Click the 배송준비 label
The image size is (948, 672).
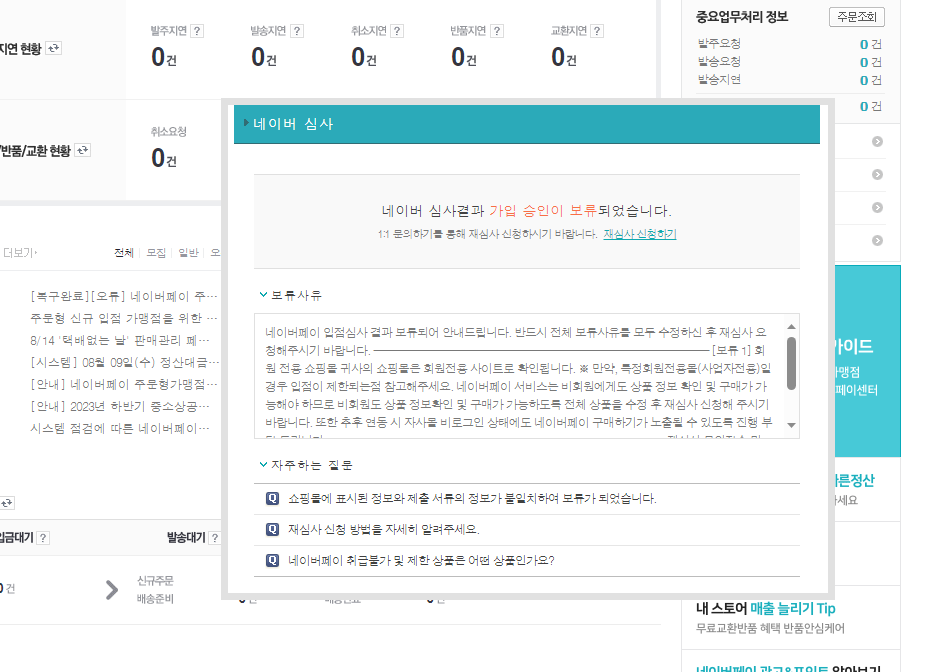[155, 599]
